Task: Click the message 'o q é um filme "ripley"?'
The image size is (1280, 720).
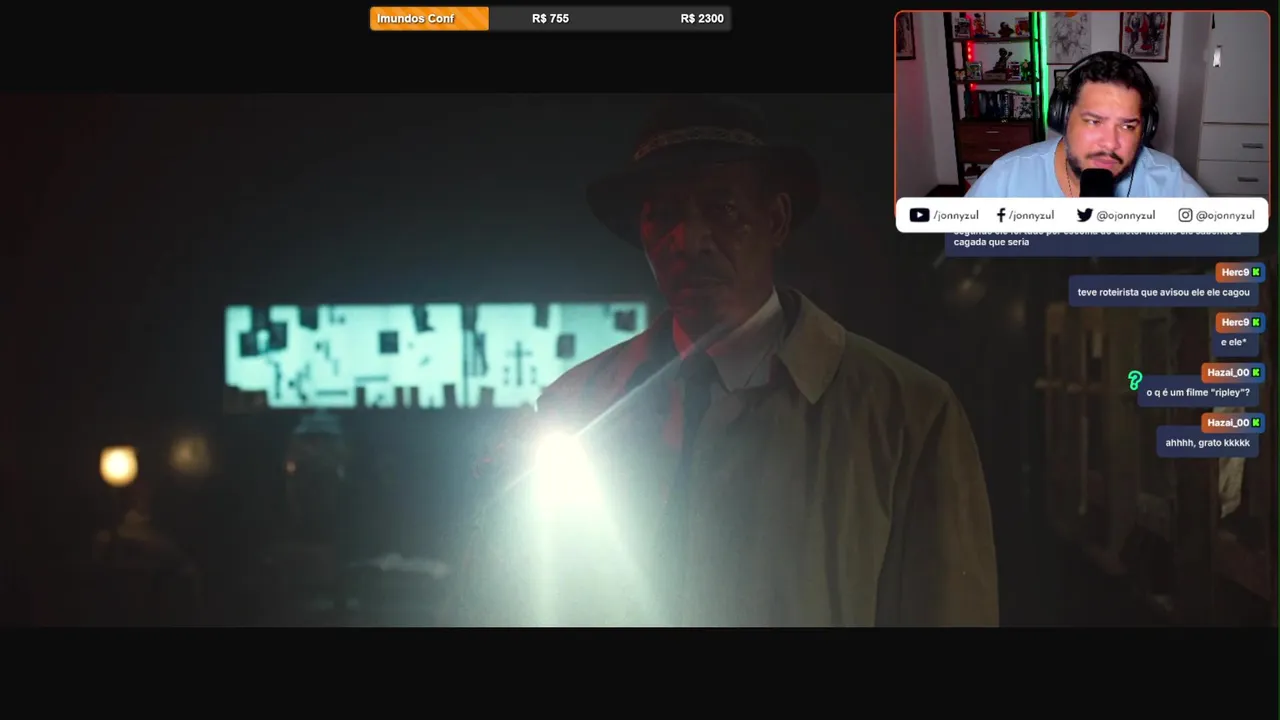Action: pyautogui.click(x=1198, y=392)
